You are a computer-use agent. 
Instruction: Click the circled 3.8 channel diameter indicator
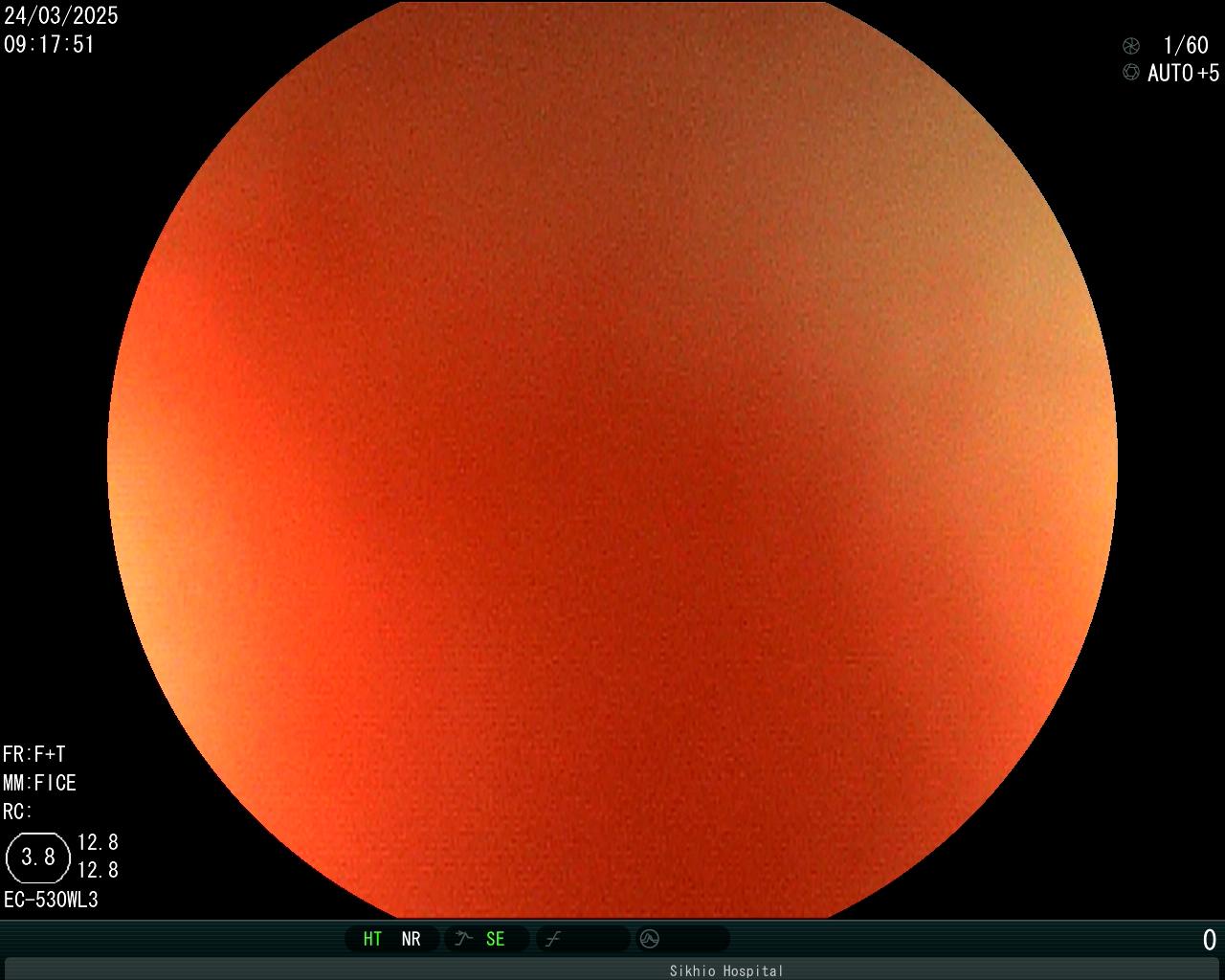38,857
